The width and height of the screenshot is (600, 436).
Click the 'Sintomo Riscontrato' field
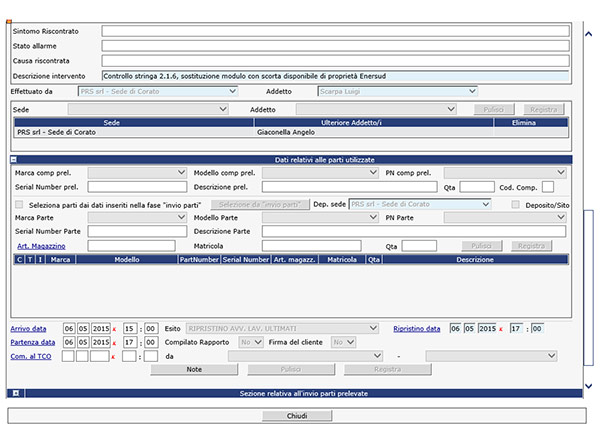click(x=336, y=31)
